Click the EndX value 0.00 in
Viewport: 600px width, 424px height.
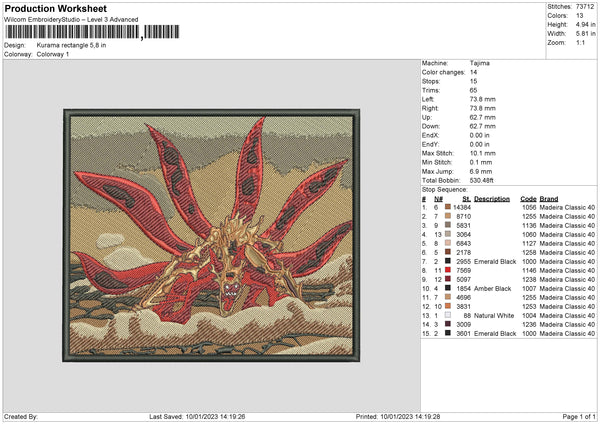(479, 135)
